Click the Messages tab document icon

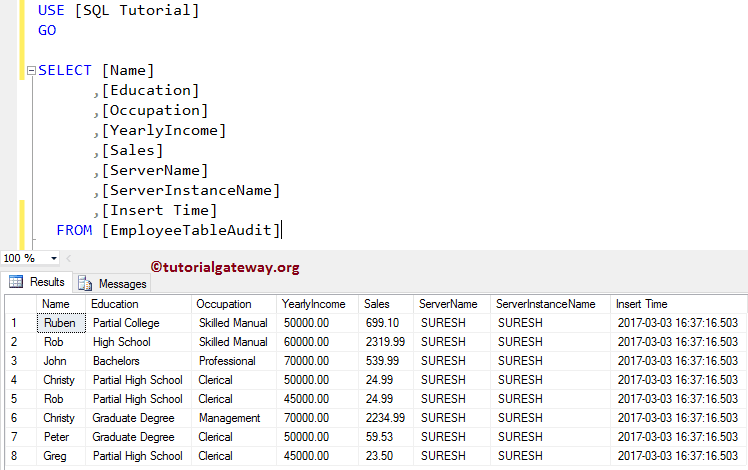click(85, 283)
